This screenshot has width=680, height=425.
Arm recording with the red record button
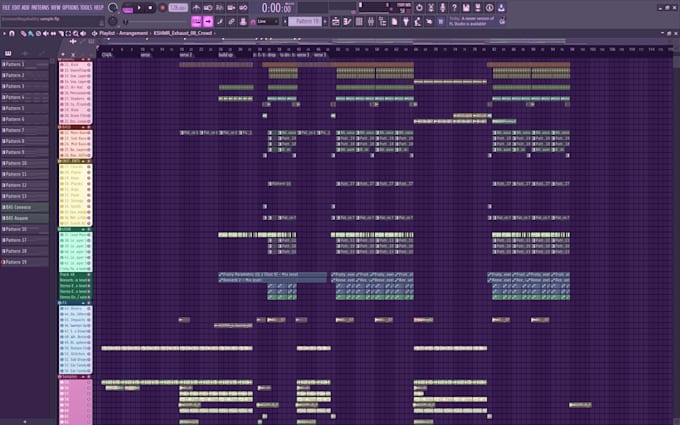tap(163, 8)
